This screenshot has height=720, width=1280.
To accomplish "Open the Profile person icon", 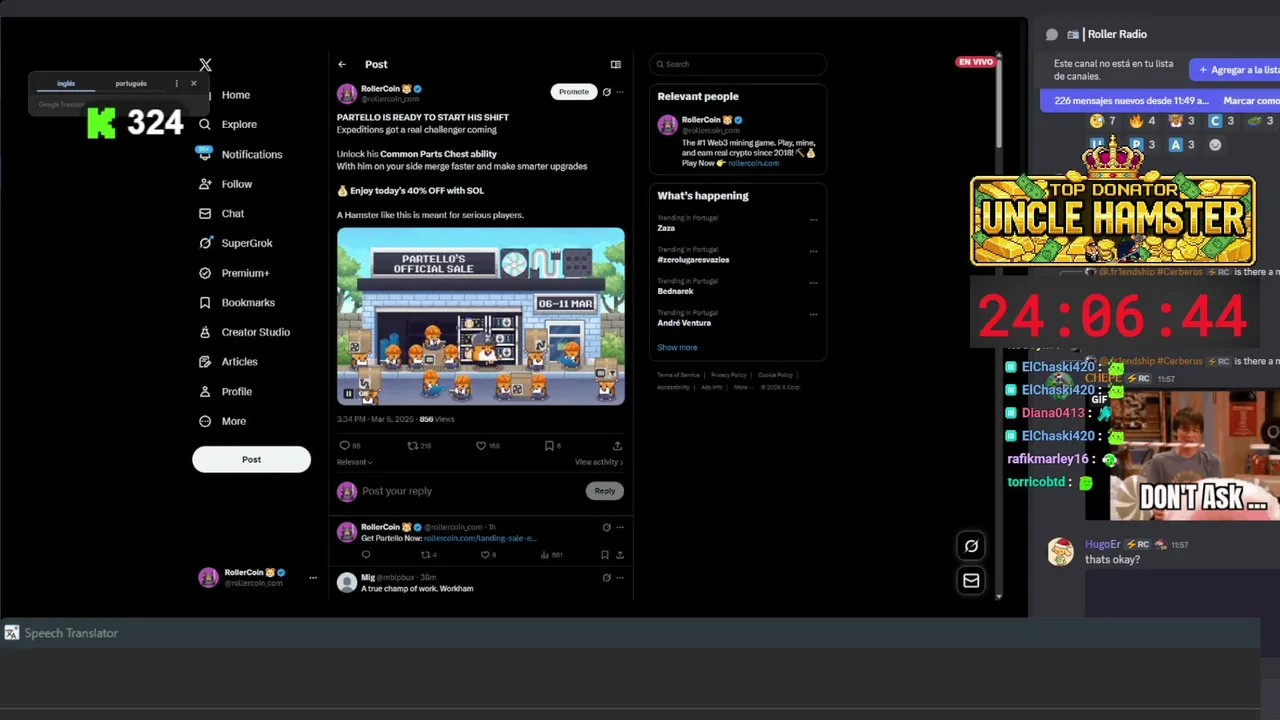I will tap(205, 391).
